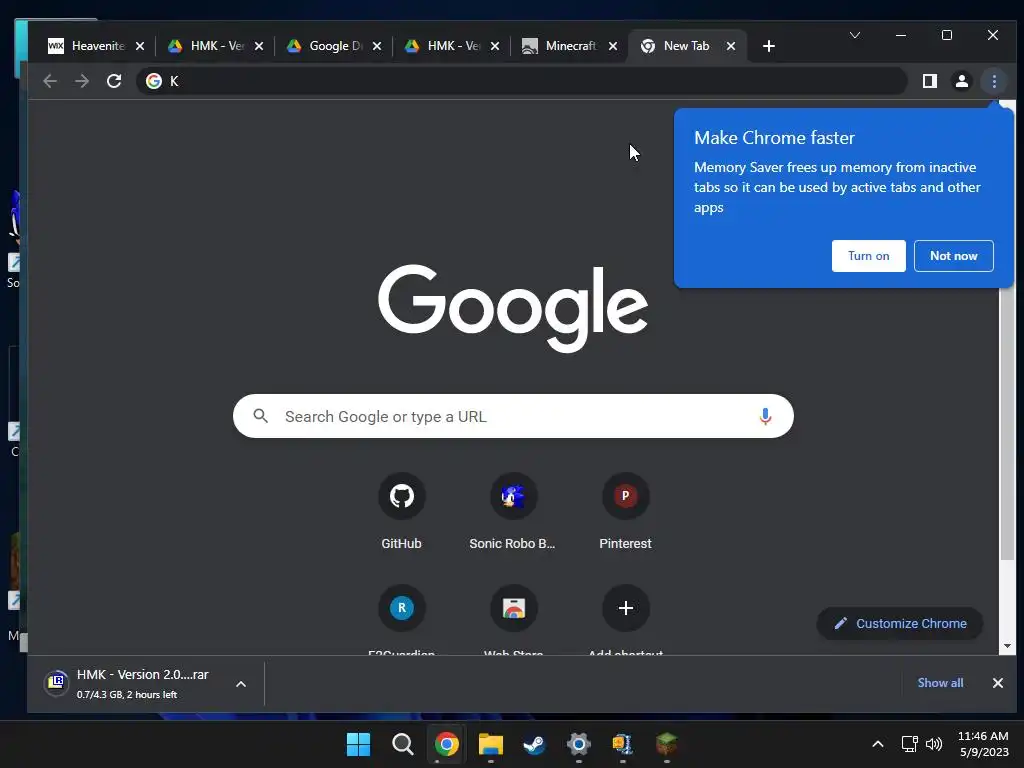Open the tab search chevron
Image resolution: width=1024 pixels, height=768 pixels.
854,35
